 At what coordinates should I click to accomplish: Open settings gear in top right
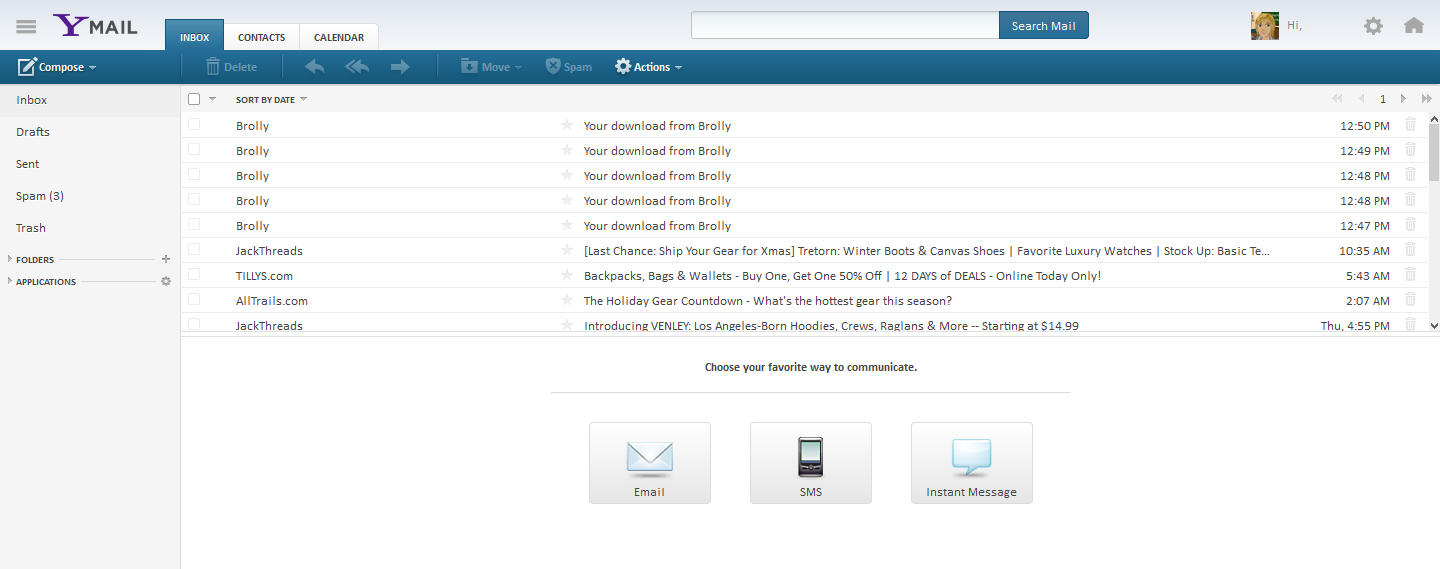coord(1374,26)
